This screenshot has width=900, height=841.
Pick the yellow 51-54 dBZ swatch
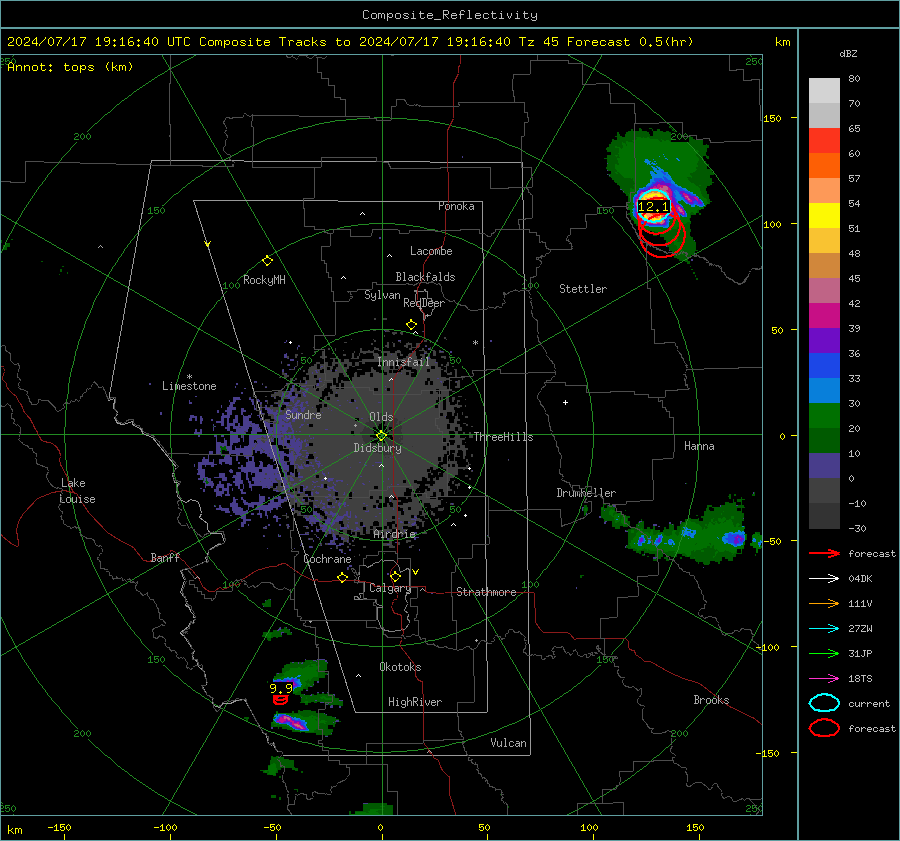[x=824, y=216]
